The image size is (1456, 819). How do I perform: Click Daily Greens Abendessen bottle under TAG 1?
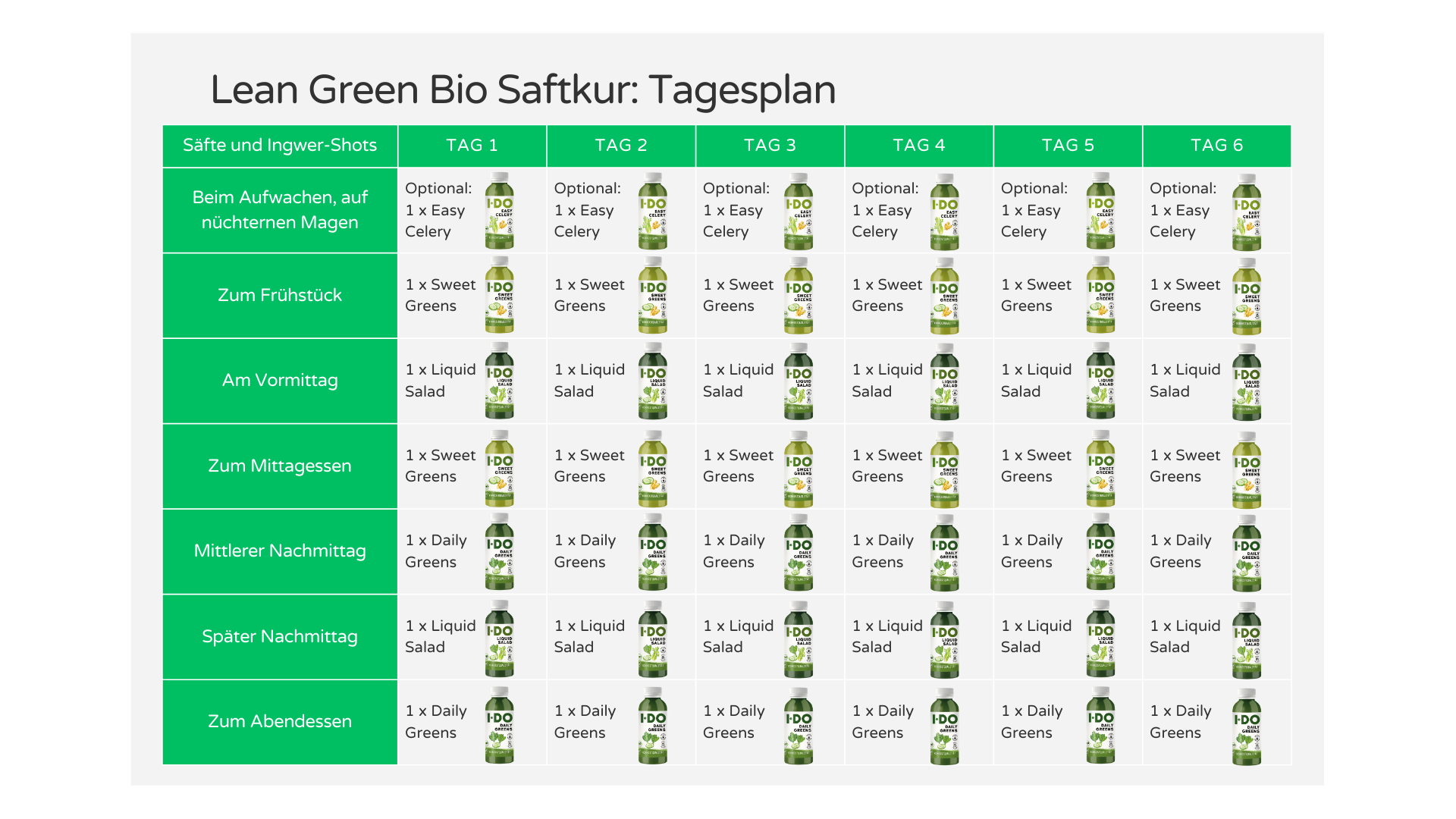500,725
